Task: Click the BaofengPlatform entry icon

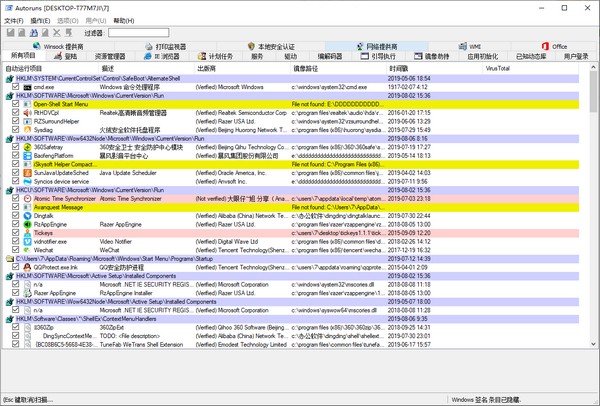Action: pyautogui.click(x=26, y=155)
